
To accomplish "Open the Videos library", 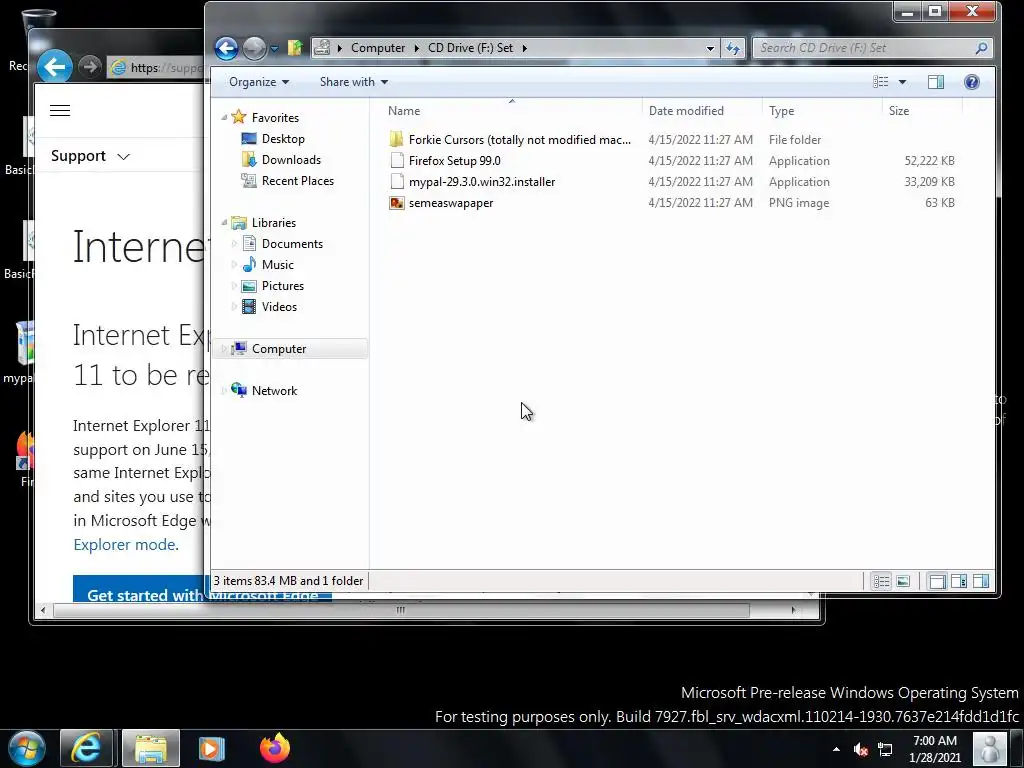I will pos(279,306).
